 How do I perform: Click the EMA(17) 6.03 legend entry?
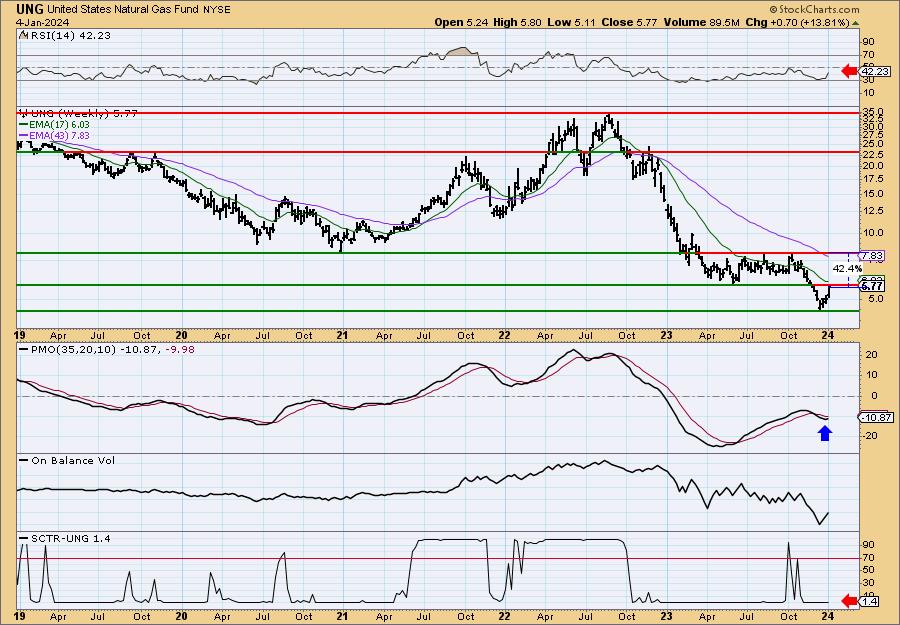coord(55,125)
